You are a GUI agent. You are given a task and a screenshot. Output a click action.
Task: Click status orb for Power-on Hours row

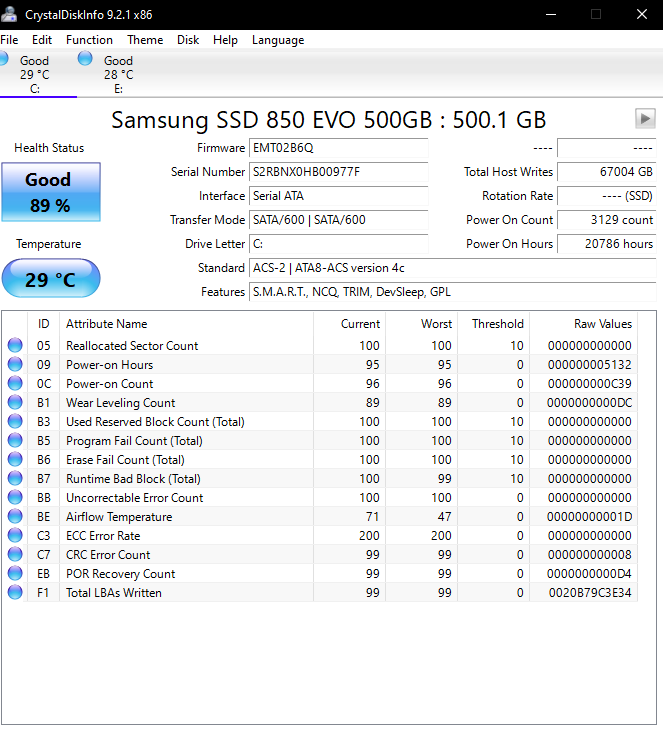point(15,364)
